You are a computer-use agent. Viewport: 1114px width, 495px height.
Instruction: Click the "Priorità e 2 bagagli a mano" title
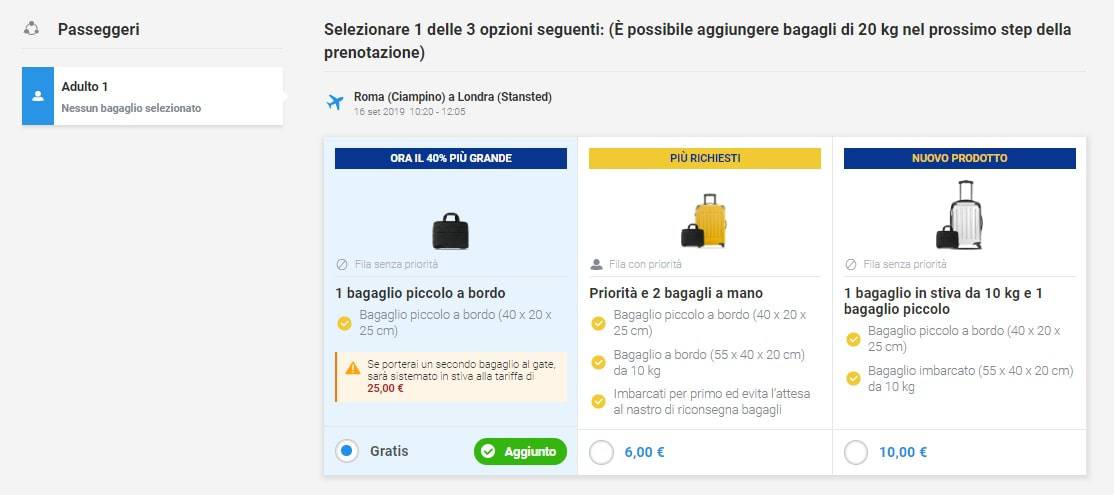676,293
